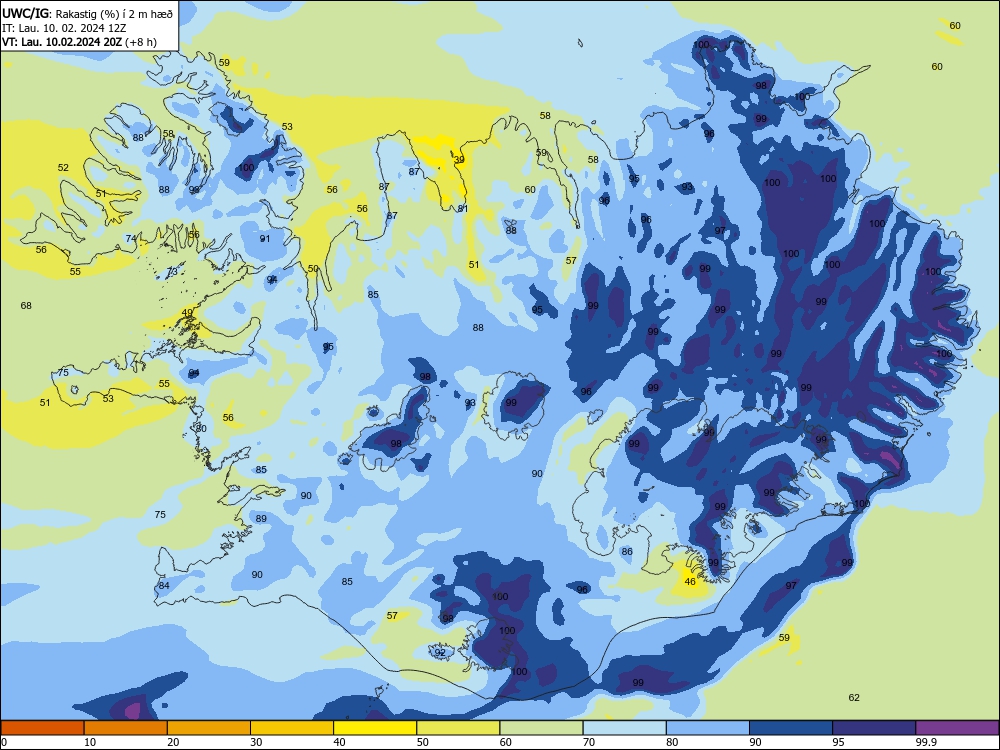
Task: Click the '99.9' legend scale label
Action: (x=925, y=742)
